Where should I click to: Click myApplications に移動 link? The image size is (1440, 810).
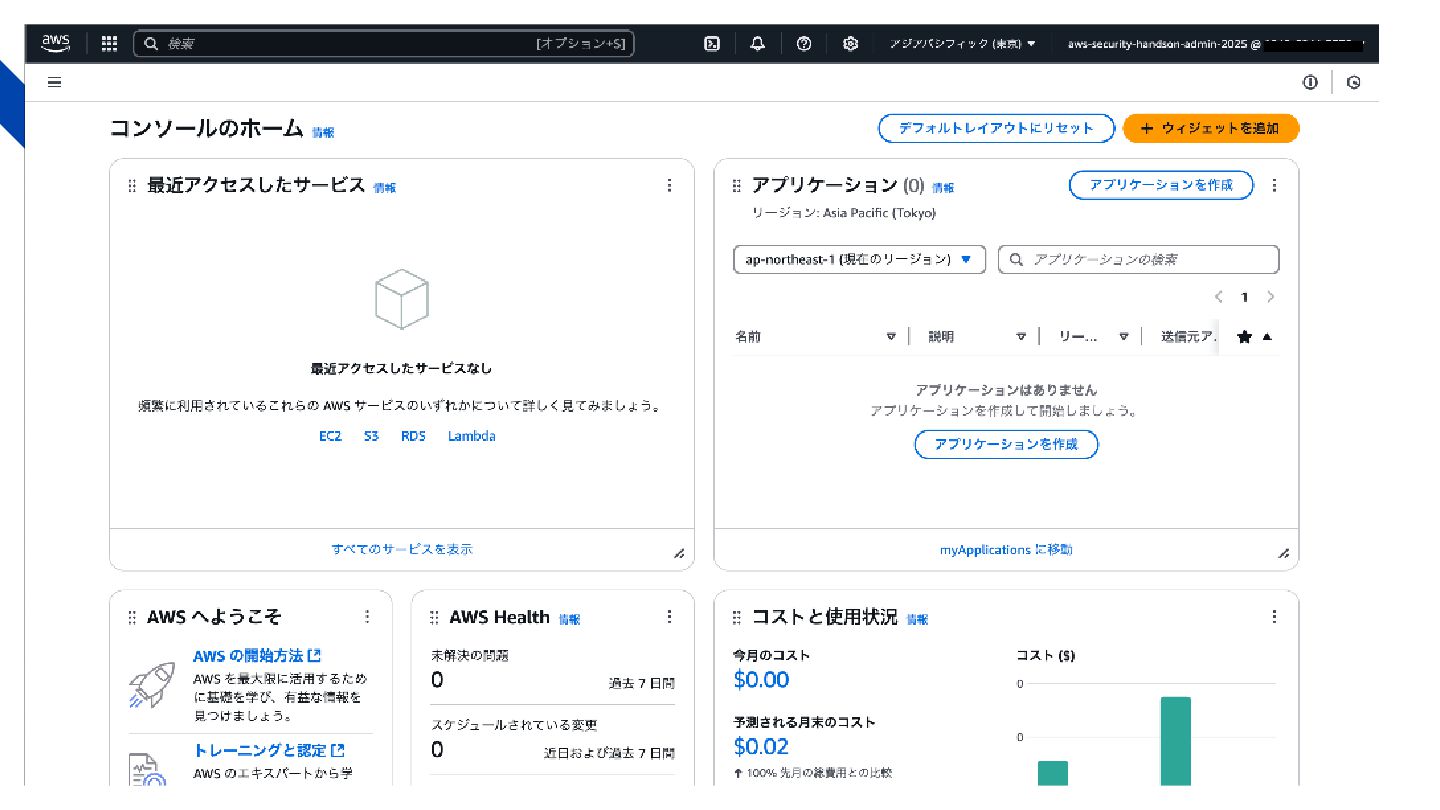pyautogui.click(x=1006, y=549)
